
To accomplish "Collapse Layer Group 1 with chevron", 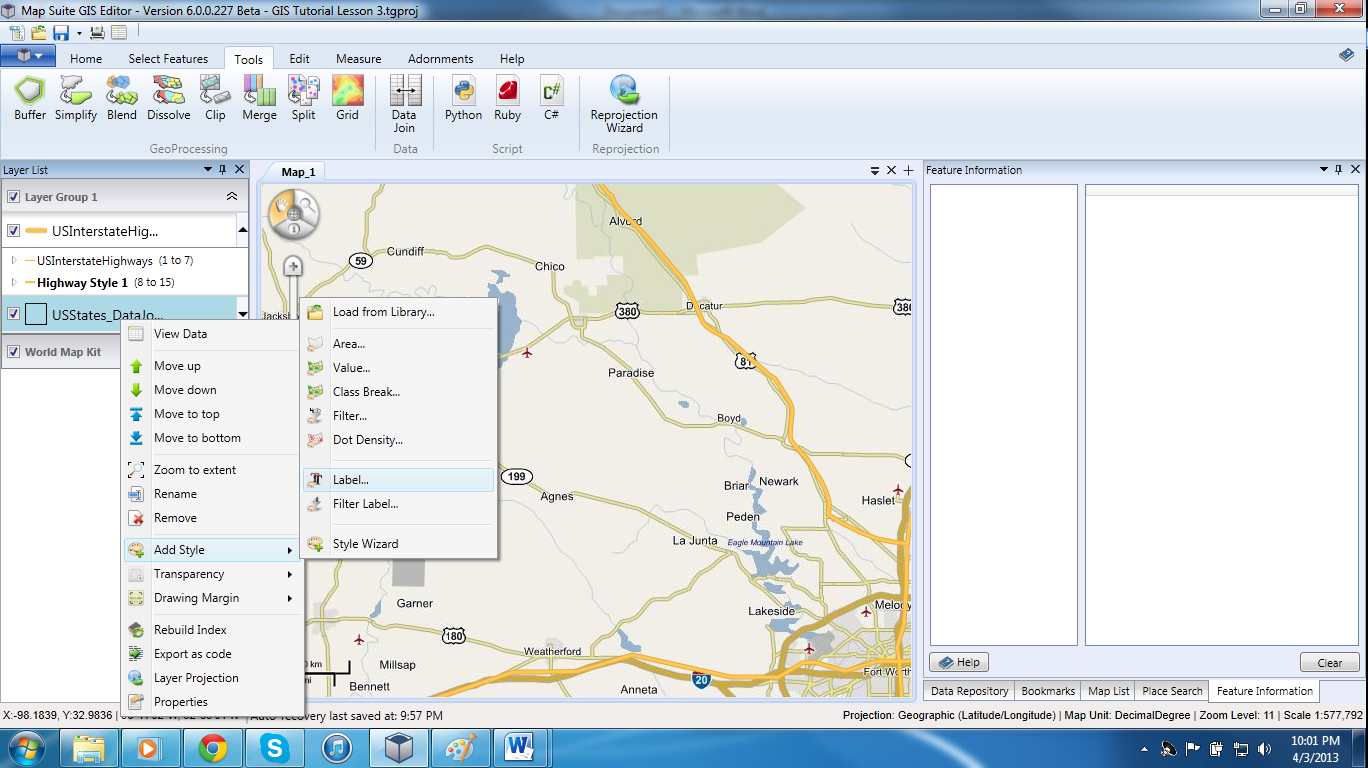I will 232,197.
